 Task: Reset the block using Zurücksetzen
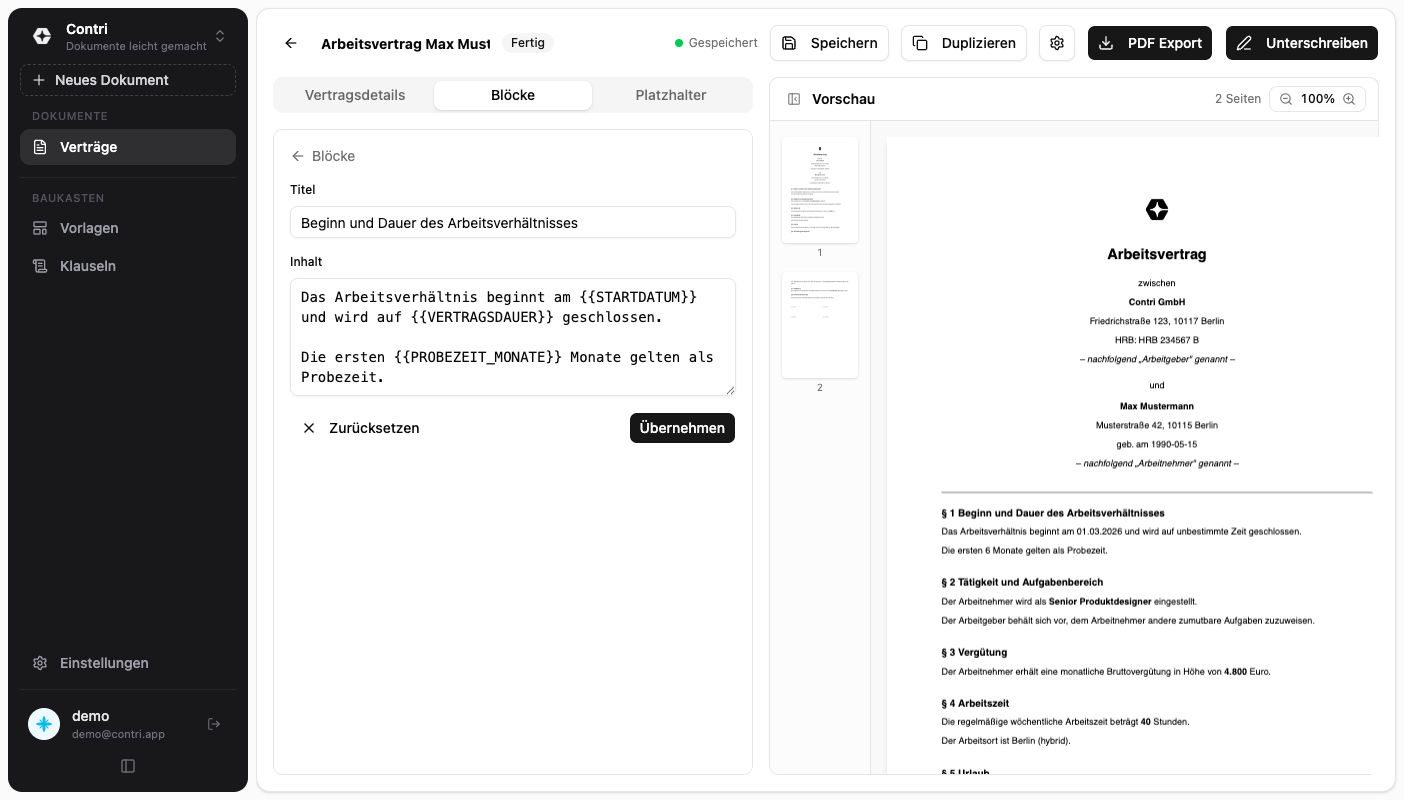363,427
